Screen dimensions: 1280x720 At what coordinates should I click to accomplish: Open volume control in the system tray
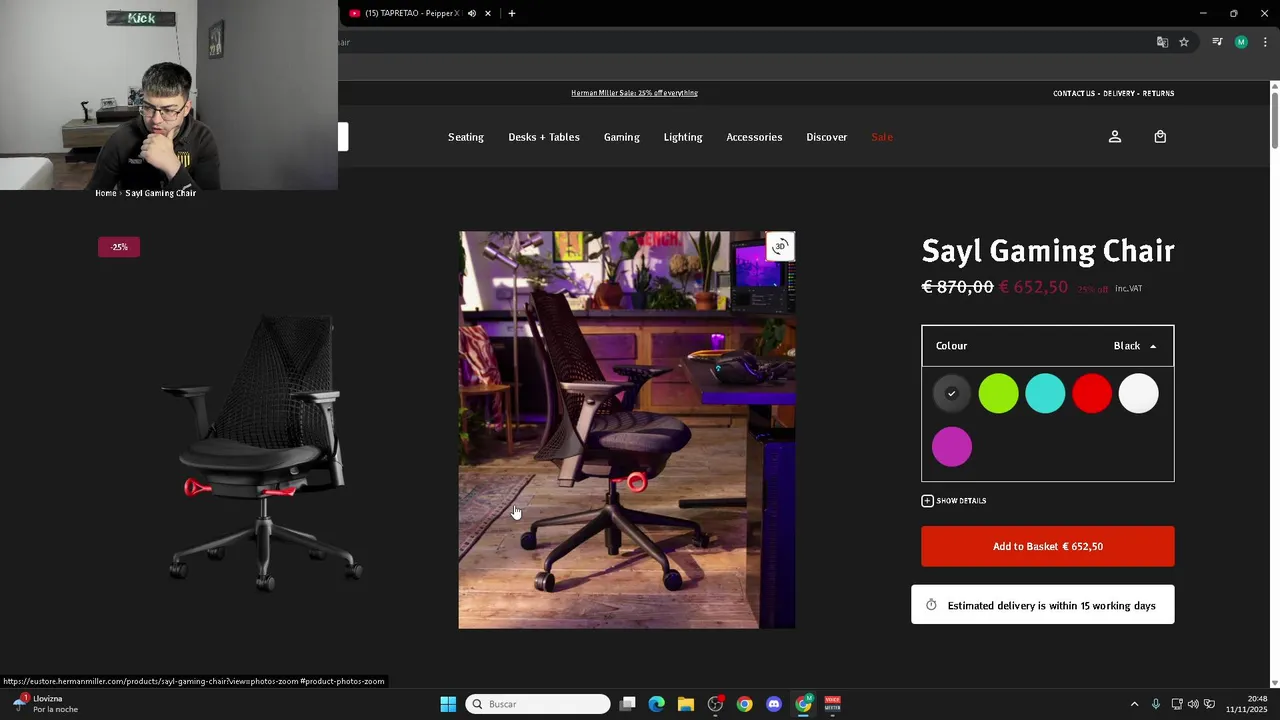coord(1193,704)
